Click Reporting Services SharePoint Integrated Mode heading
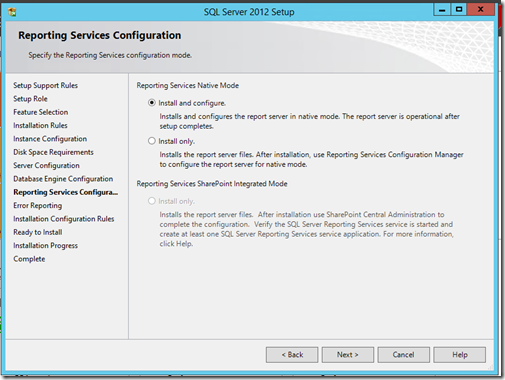Viewport: 505px width, 380px height. pos(212,184)
